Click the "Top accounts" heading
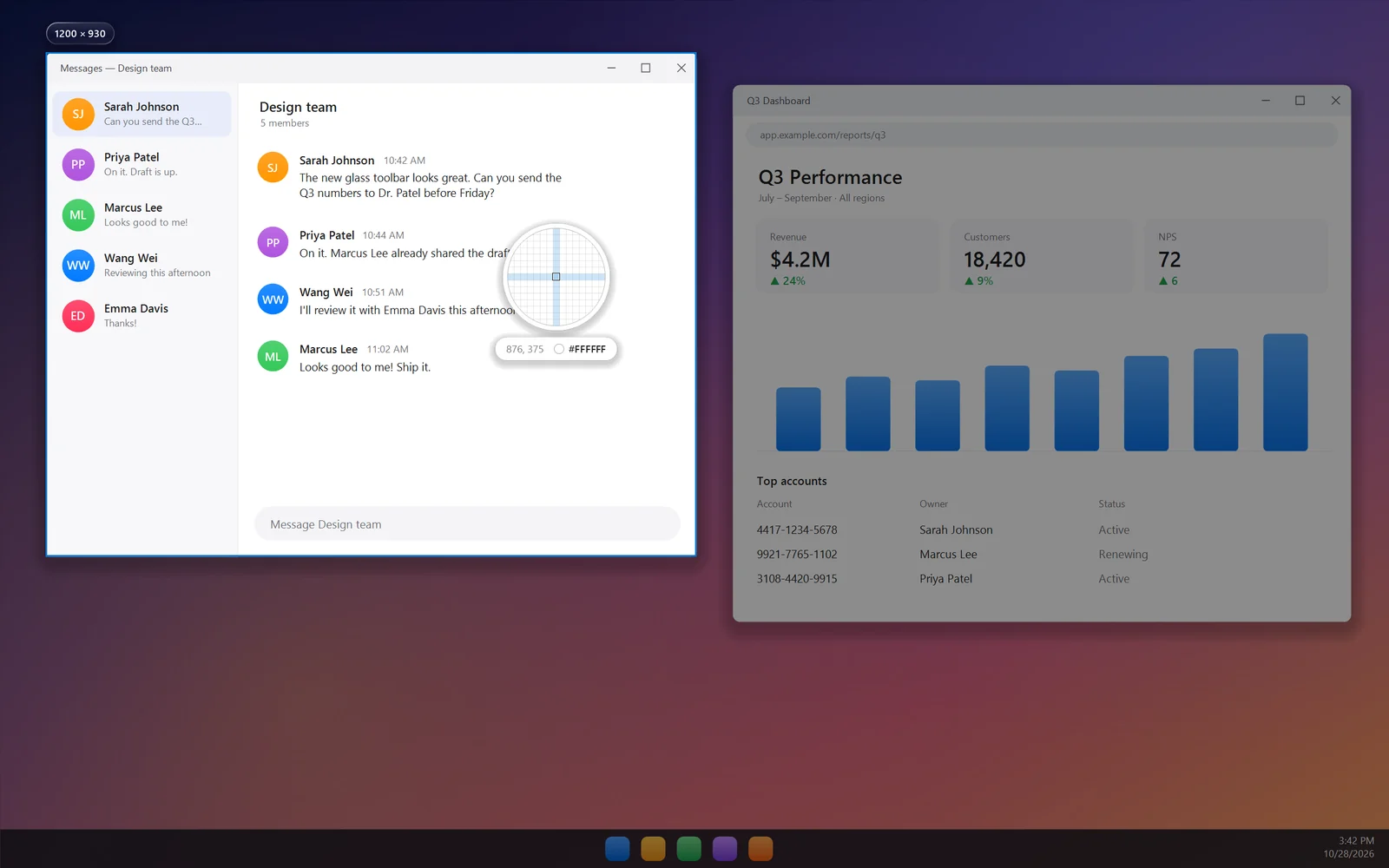 pyautogui.click(x=792, y=481)
